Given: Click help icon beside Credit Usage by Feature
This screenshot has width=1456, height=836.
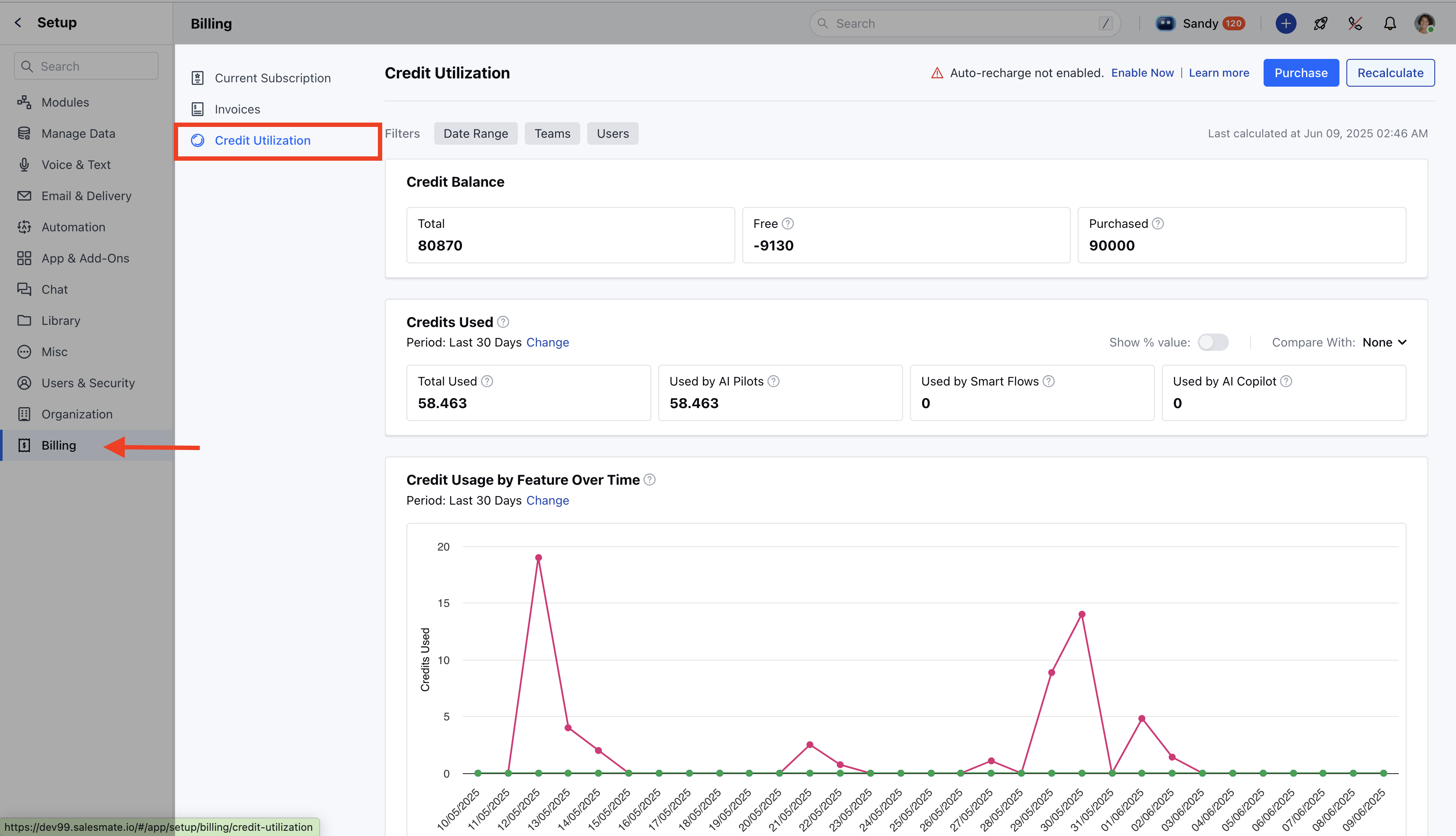Looking at the screenshot, I should coord(650,480).
